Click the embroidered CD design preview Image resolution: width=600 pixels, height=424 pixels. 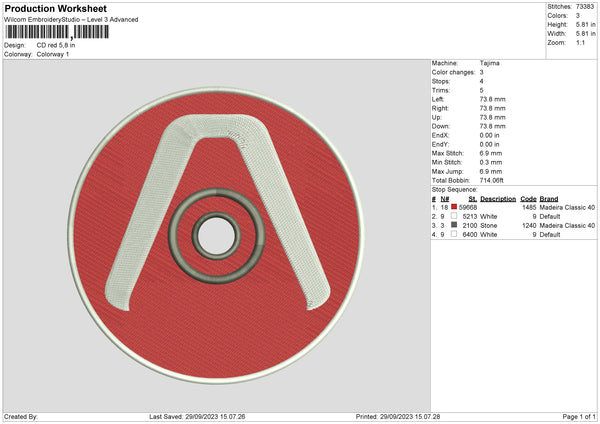216,235
